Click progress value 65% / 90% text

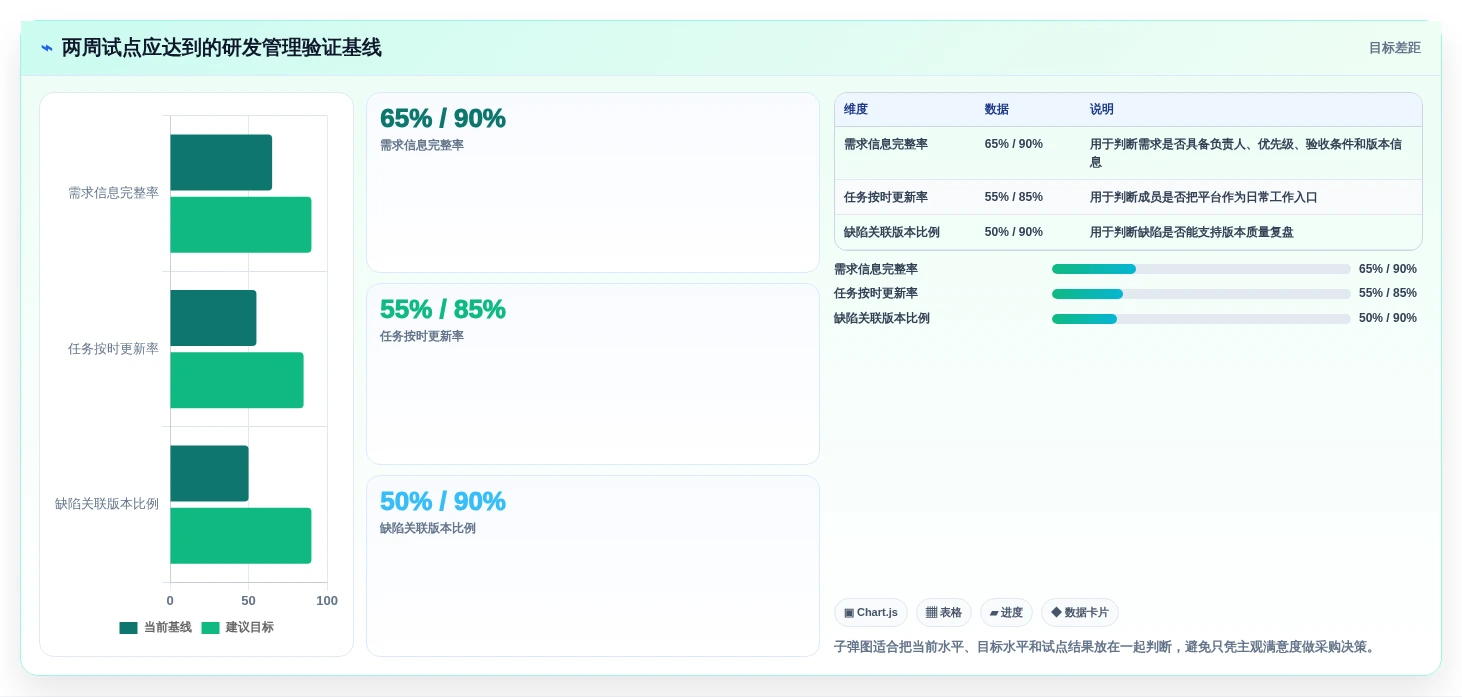[x=1388, y=269]
